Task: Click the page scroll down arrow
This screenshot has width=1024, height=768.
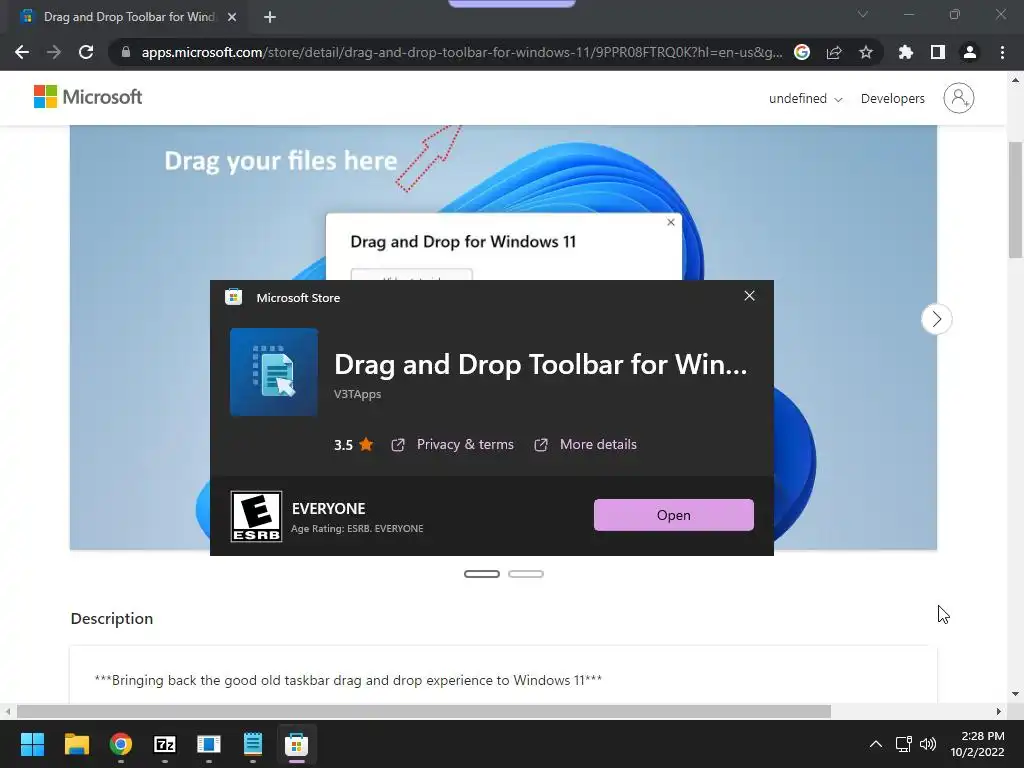Action: coord(1015,694)
